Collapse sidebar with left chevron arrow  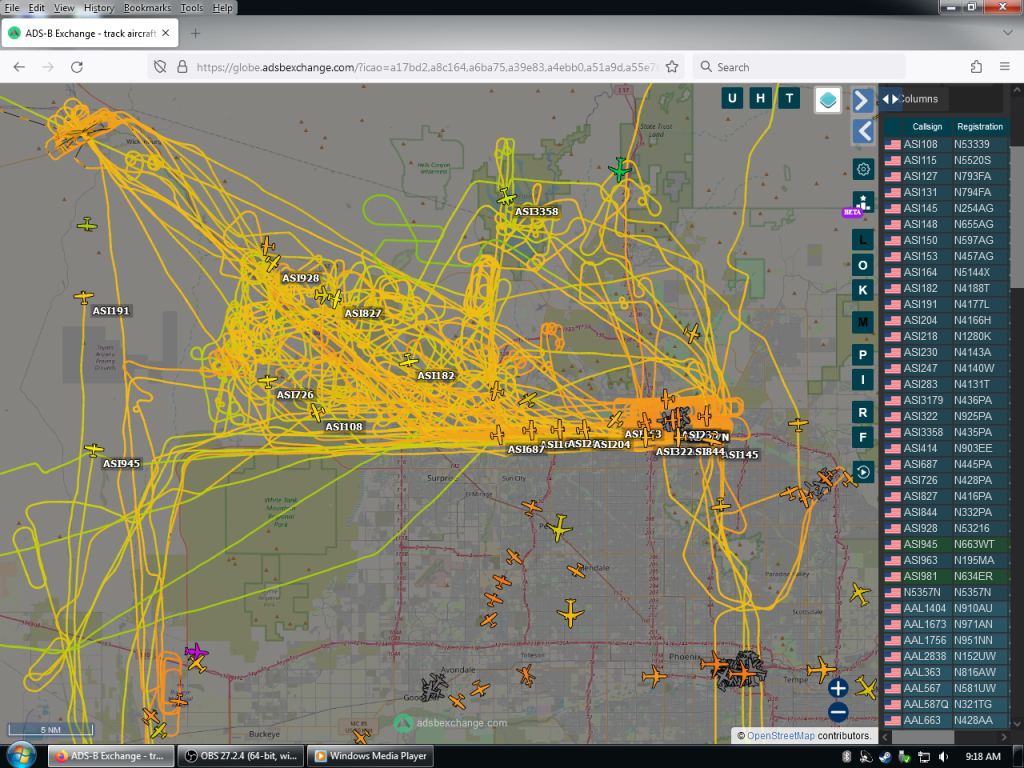[863, 131]
